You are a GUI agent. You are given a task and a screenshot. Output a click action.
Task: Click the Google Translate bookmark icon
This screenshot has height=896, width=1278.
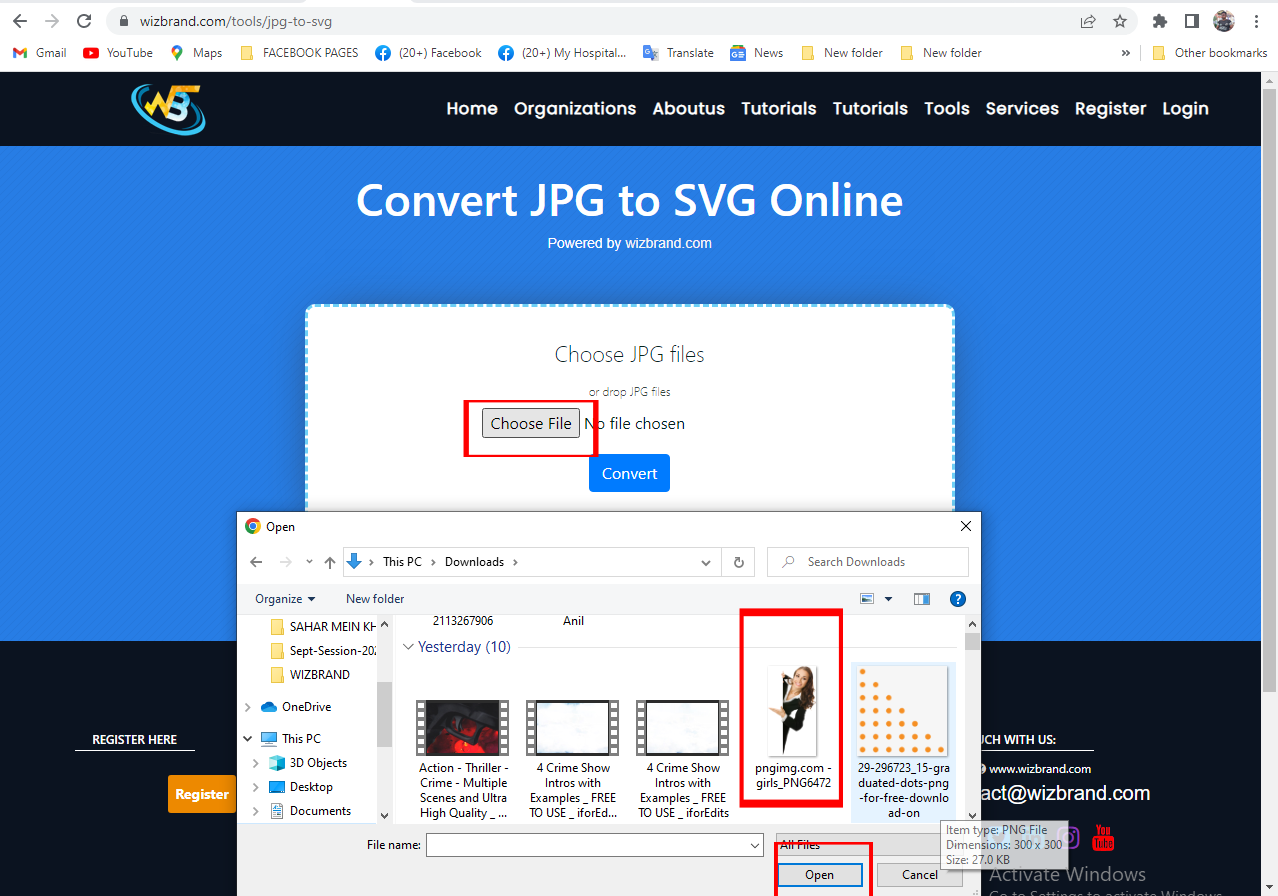click(x=651, y=52)
